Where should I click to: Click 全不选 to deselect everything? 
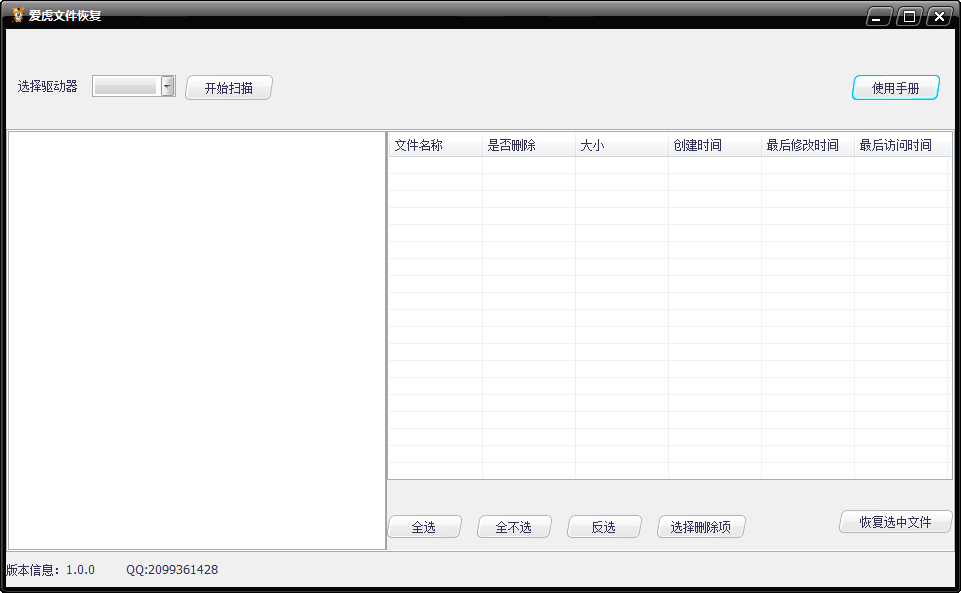pos(513,525)
